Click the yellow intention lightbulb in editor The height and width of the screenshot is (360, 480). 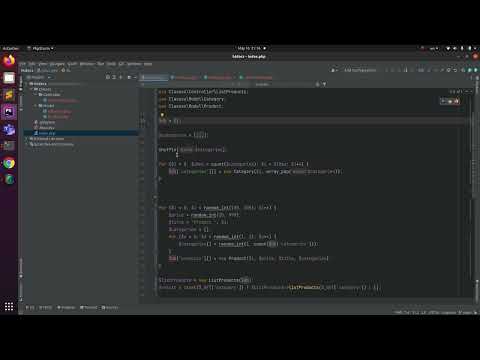point(162,115)
